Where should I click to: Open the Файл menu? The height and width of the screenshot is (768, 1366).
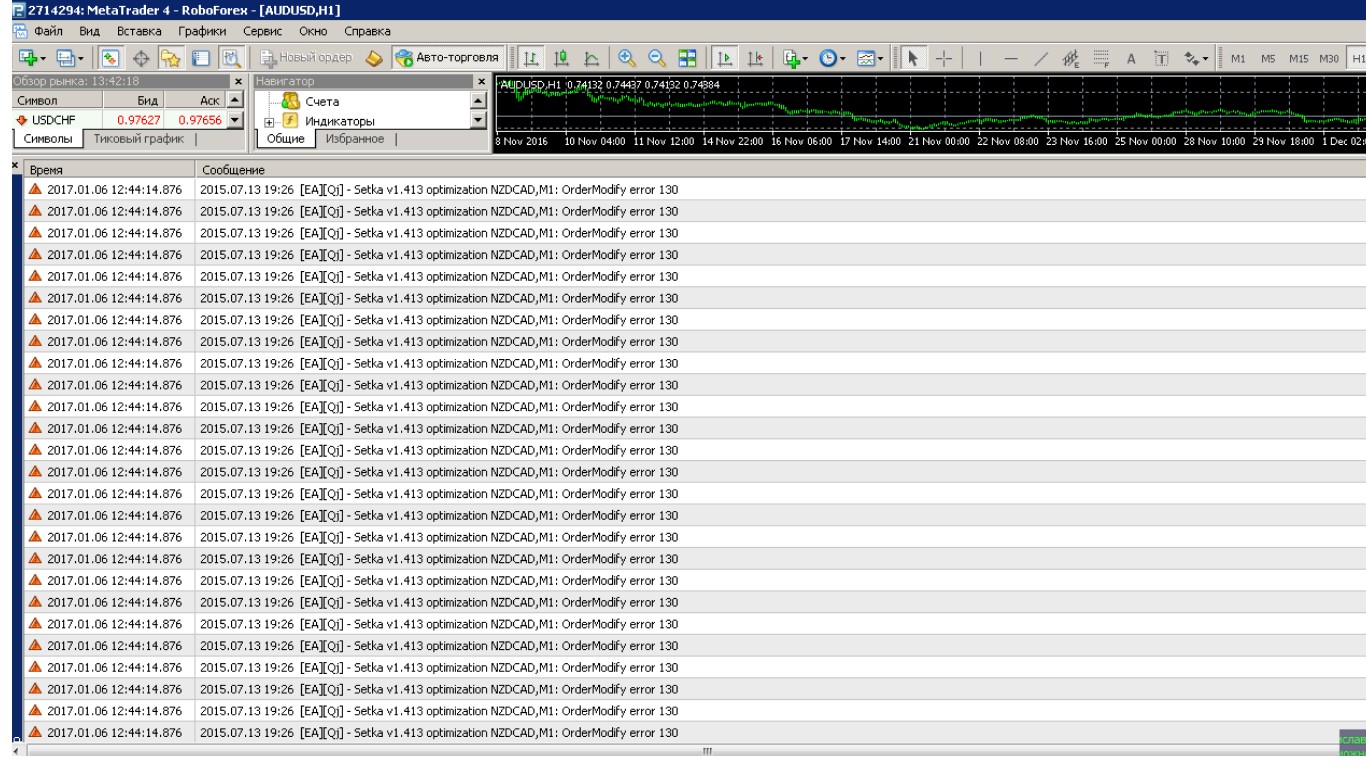coord(49,31)
